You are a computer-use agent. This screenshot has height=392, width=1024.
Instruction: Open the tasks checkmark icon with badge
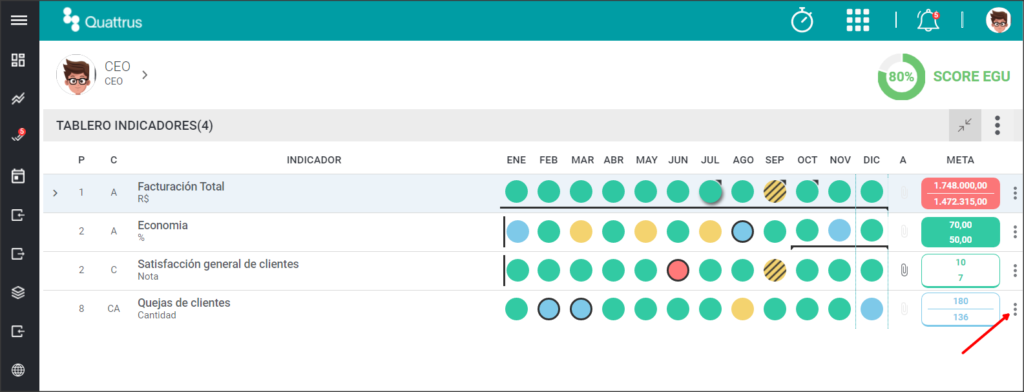(x=19, y=136)
